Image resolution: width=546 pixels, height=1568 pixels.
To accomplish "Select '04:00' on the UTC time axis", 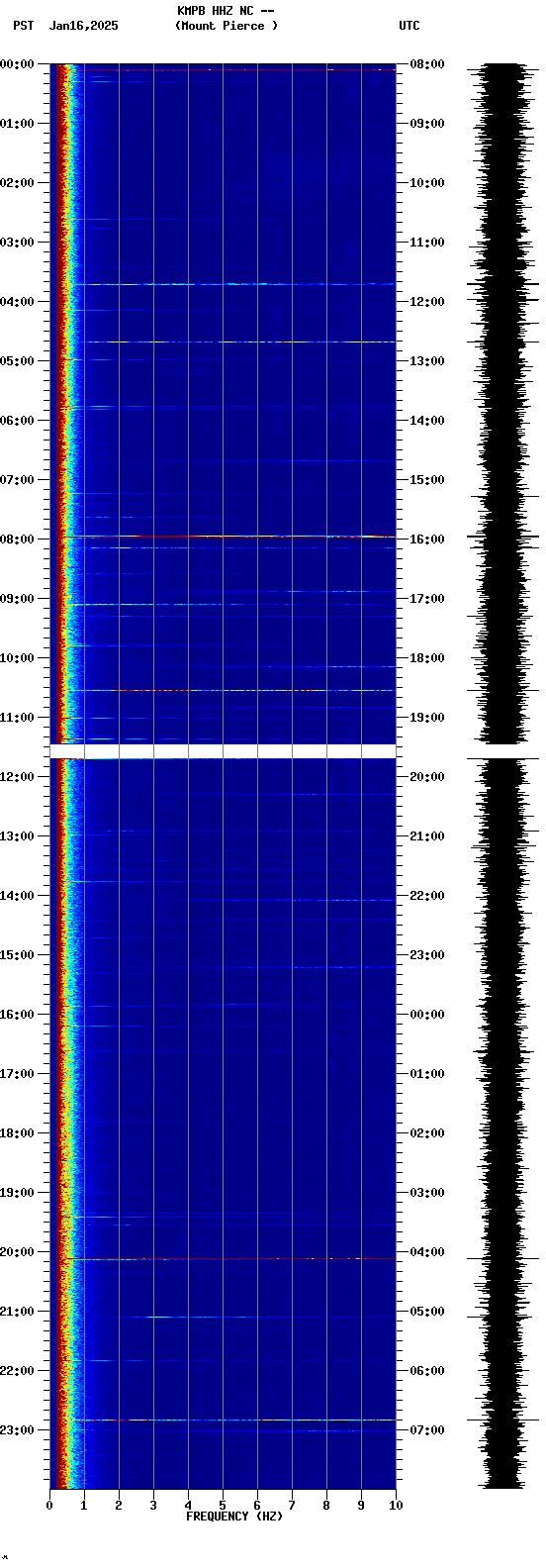I will [x=427, y=1252].
